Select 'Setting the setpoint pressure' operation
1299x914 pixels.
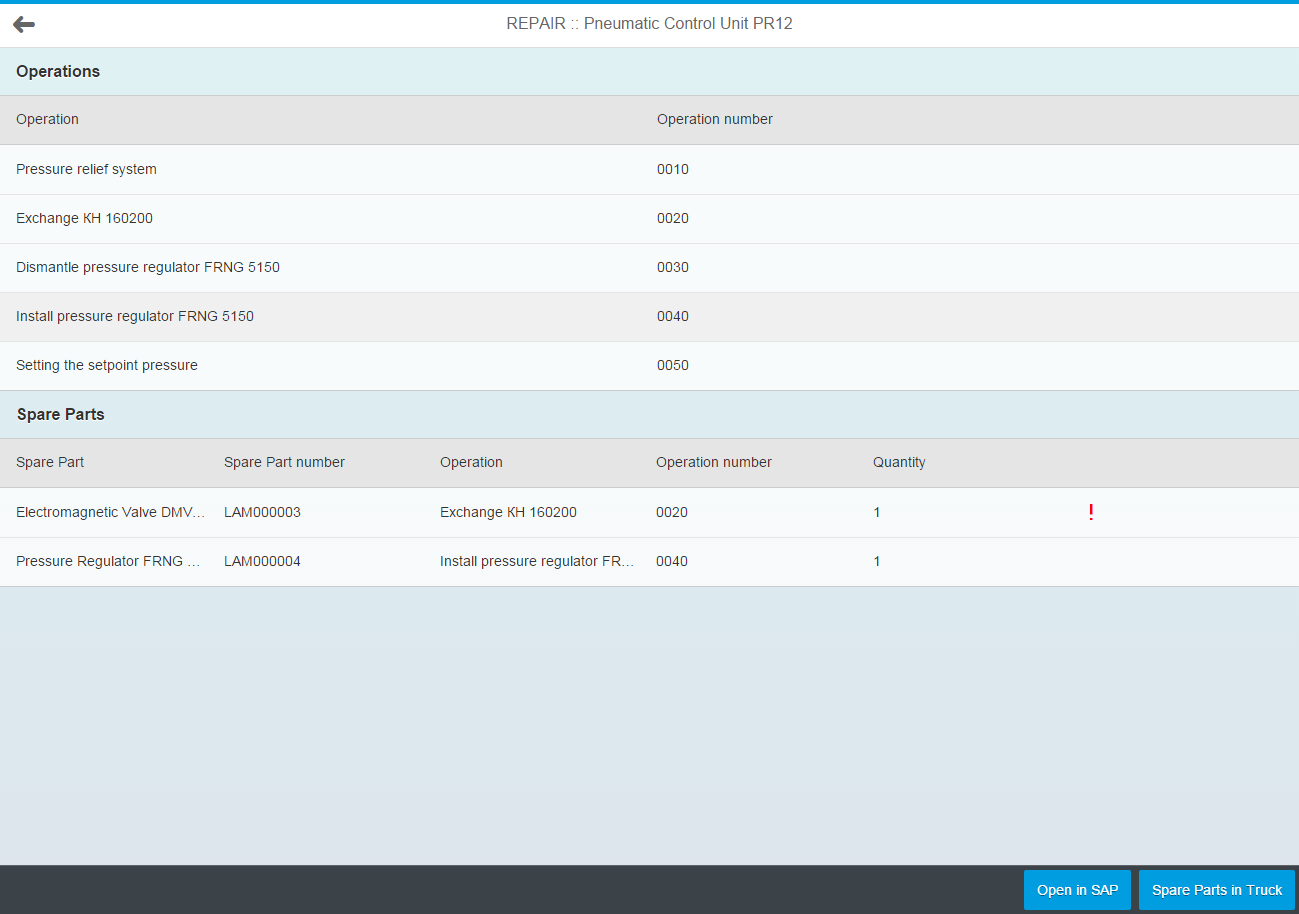(649, 365)
